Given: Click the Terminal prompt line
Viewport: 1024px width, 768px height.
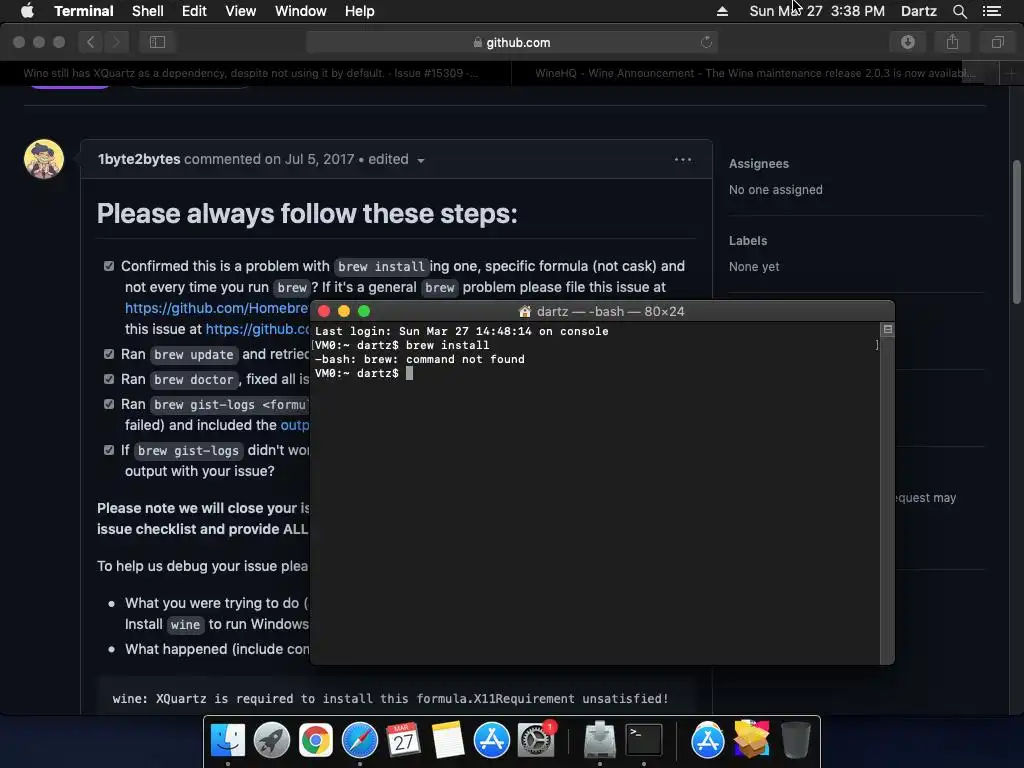Looking at the screenshot, I should 363,374.
